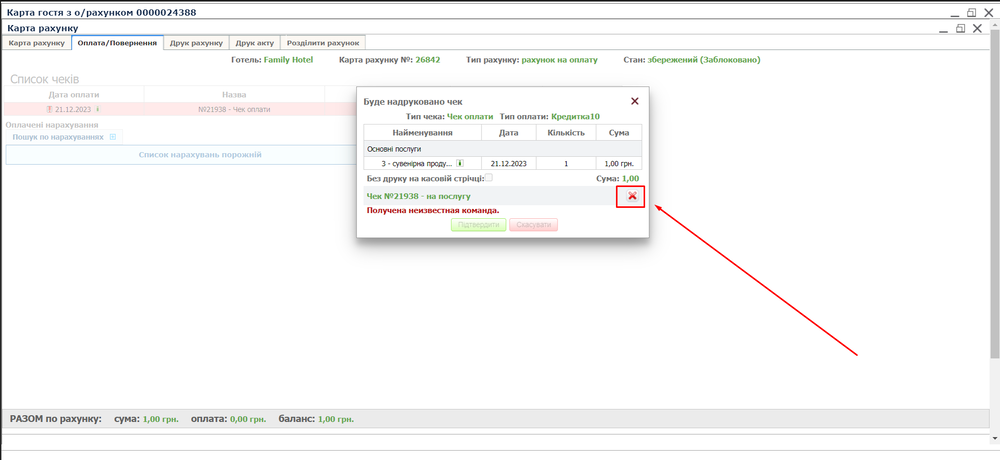Switch to 'Карта рахунку' tab
Image resolution: width=1000 pixels, height=460 pixels.
click(37, 43)
